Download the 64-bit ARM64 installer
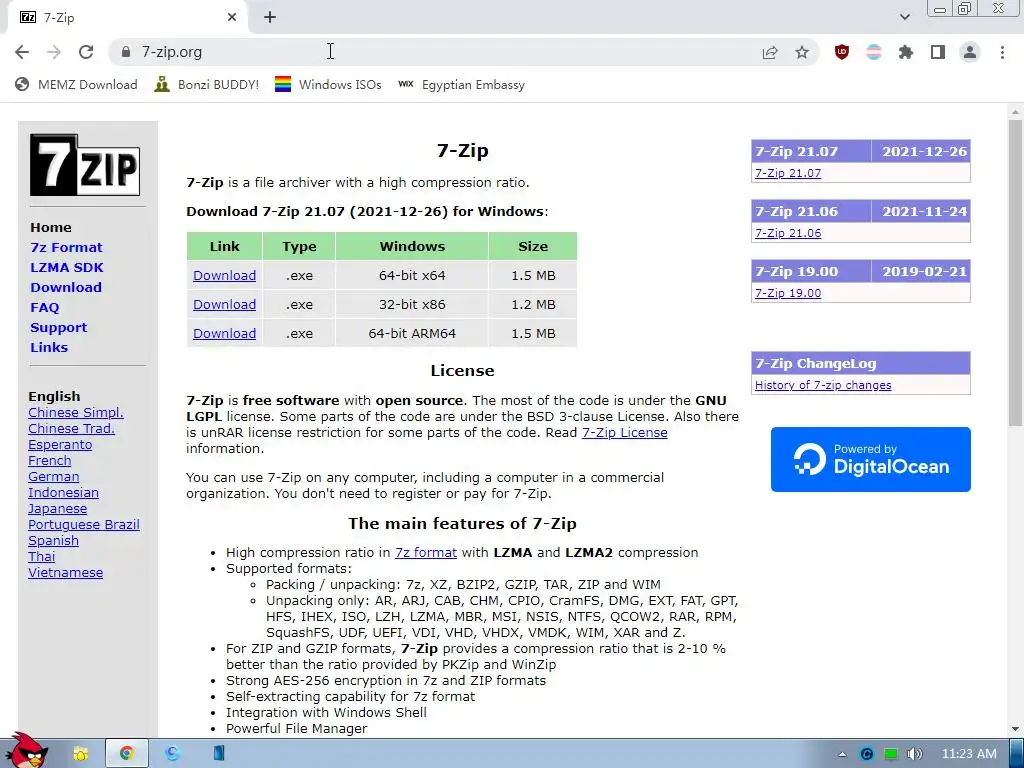Viewport: 1024px width, 768px height. pyautogui.click(x=224, y=333)
